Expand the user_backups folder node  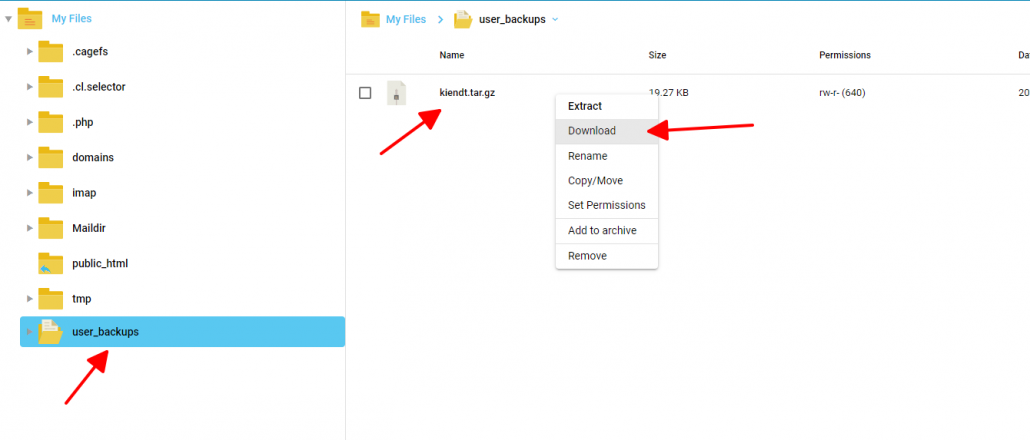(29, 332)
